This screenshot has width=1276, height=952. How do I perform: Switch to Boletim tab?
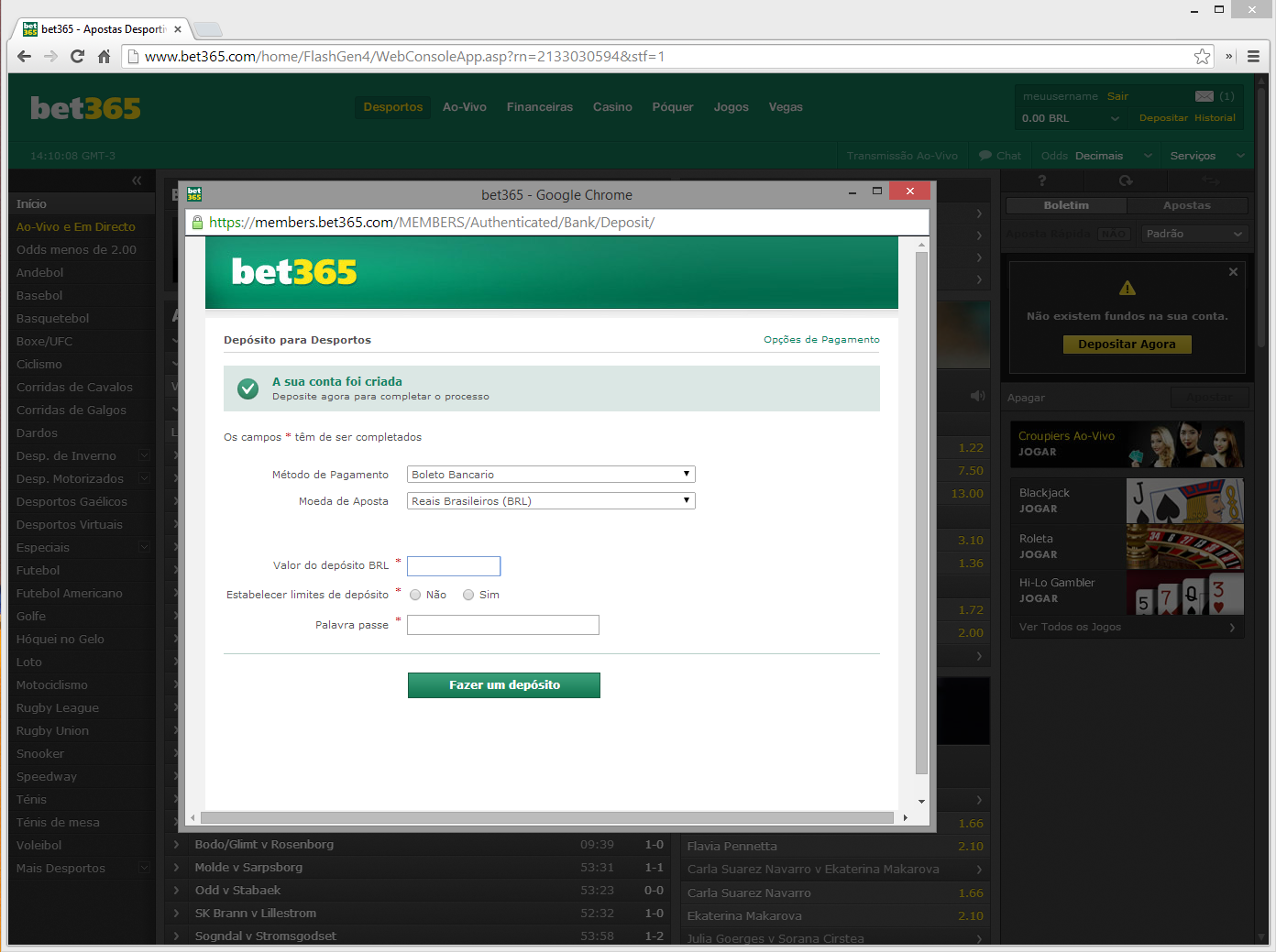1066,205
